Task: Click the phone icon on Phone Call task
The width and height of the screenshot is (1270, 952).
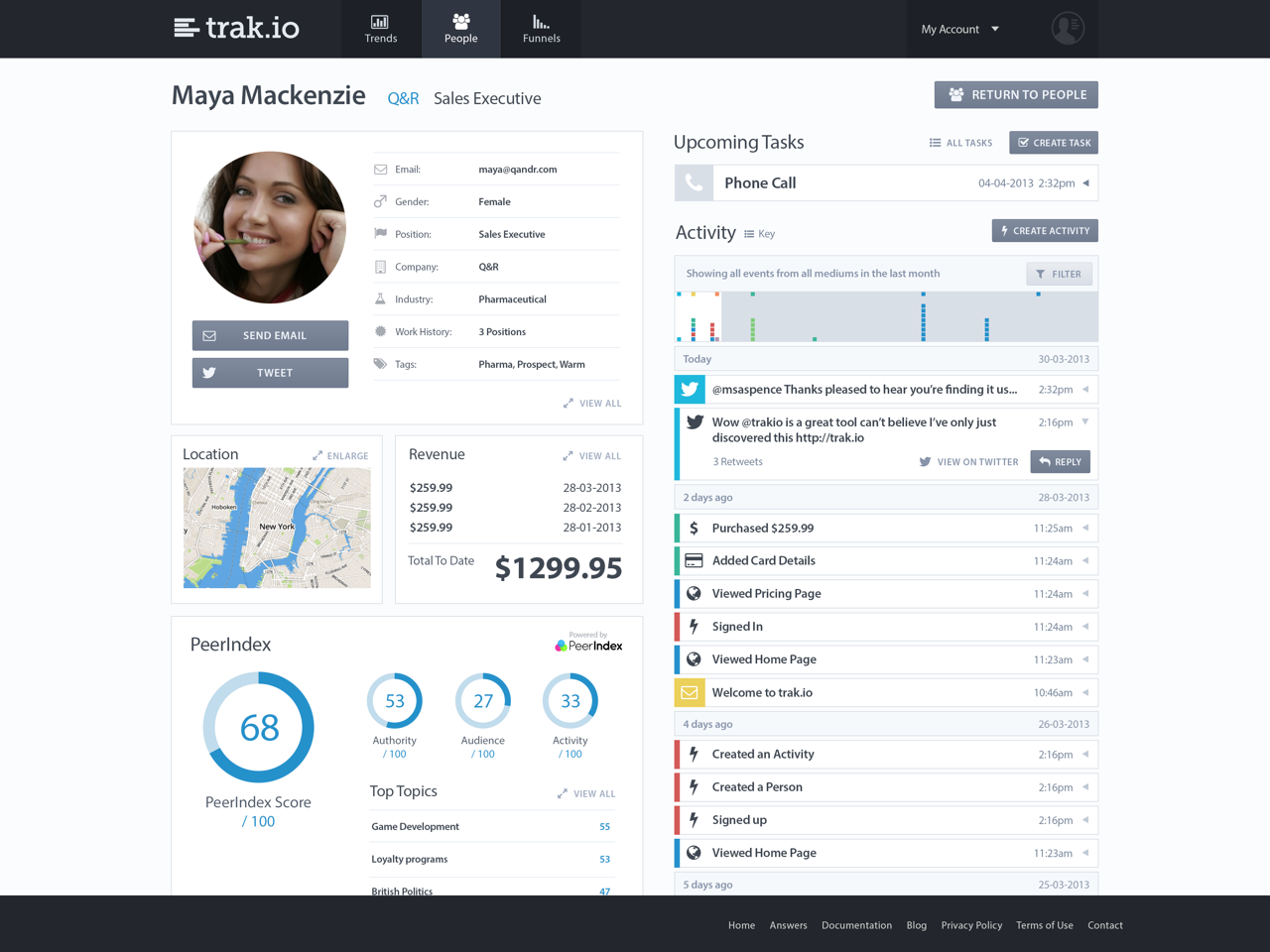Action: click(694, 183)
